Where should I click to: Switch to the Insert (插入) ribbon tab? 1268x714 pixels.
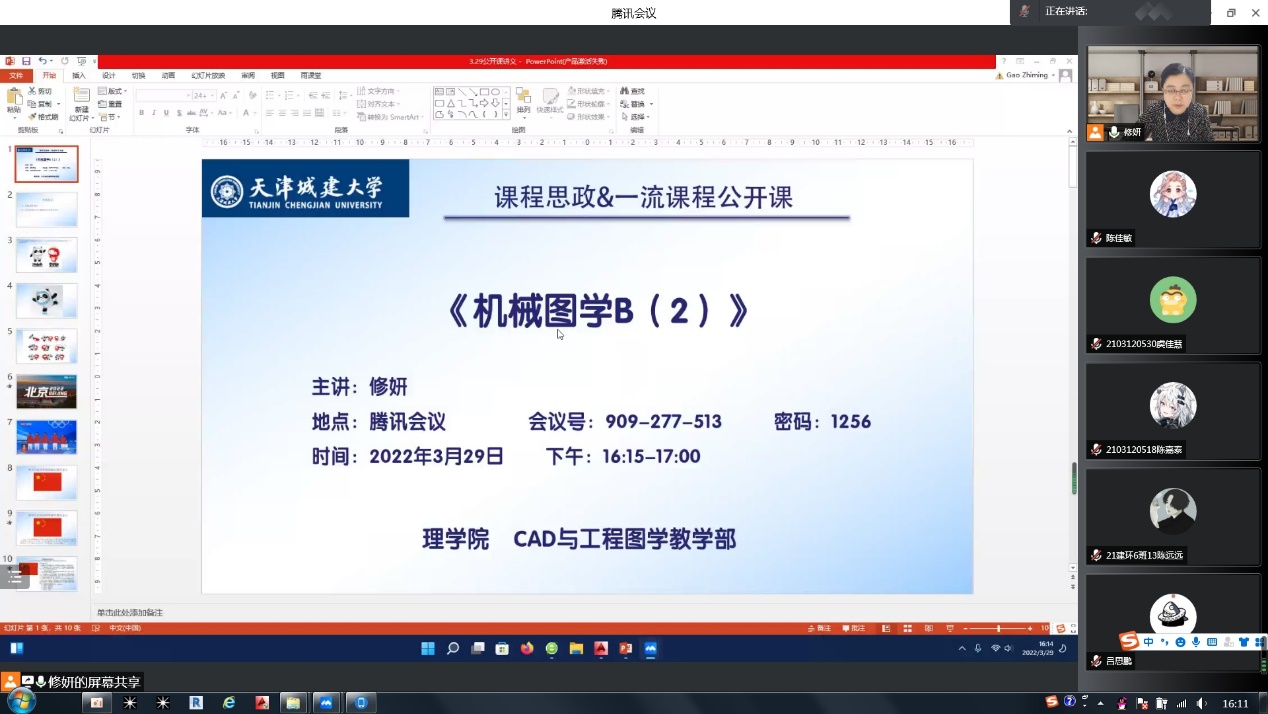pos(79,76)
